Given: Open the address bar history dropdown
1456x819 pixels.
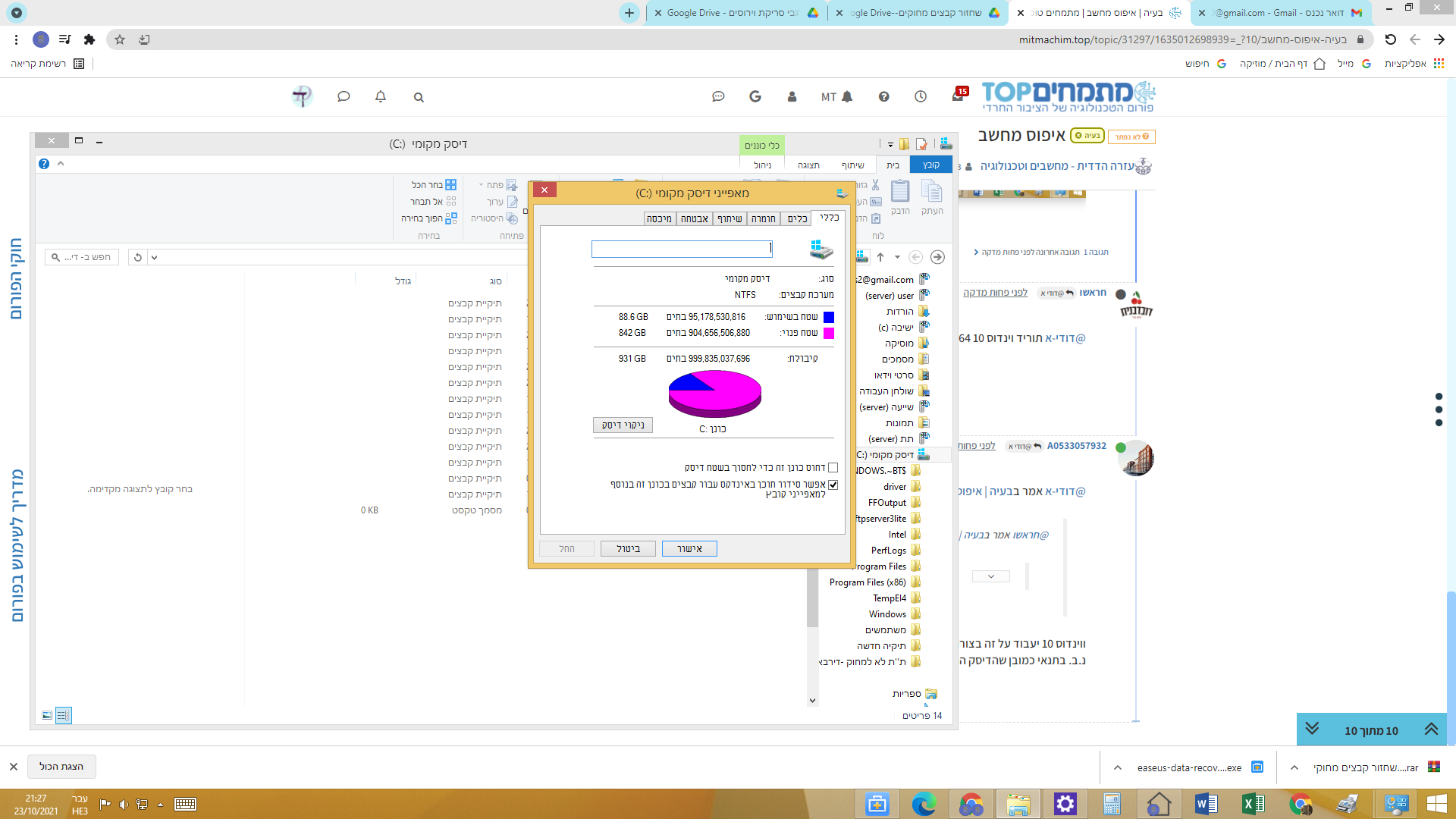Looking at the screenshot, I should [154, 257].
